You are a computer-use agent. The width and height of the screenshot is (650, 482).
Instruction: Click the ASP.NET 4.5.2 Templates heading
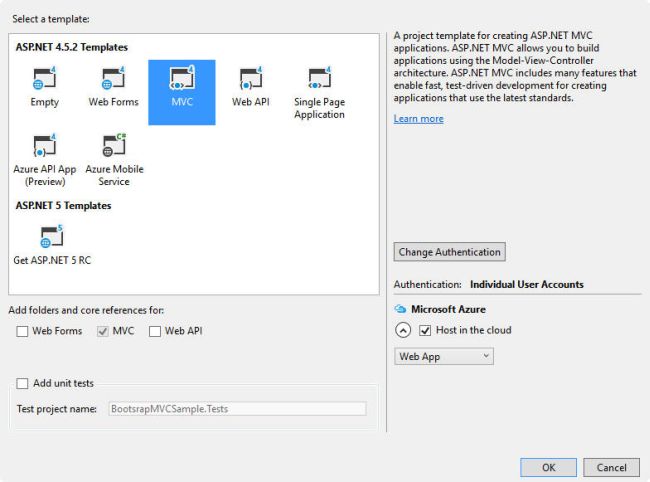(72, 47)
